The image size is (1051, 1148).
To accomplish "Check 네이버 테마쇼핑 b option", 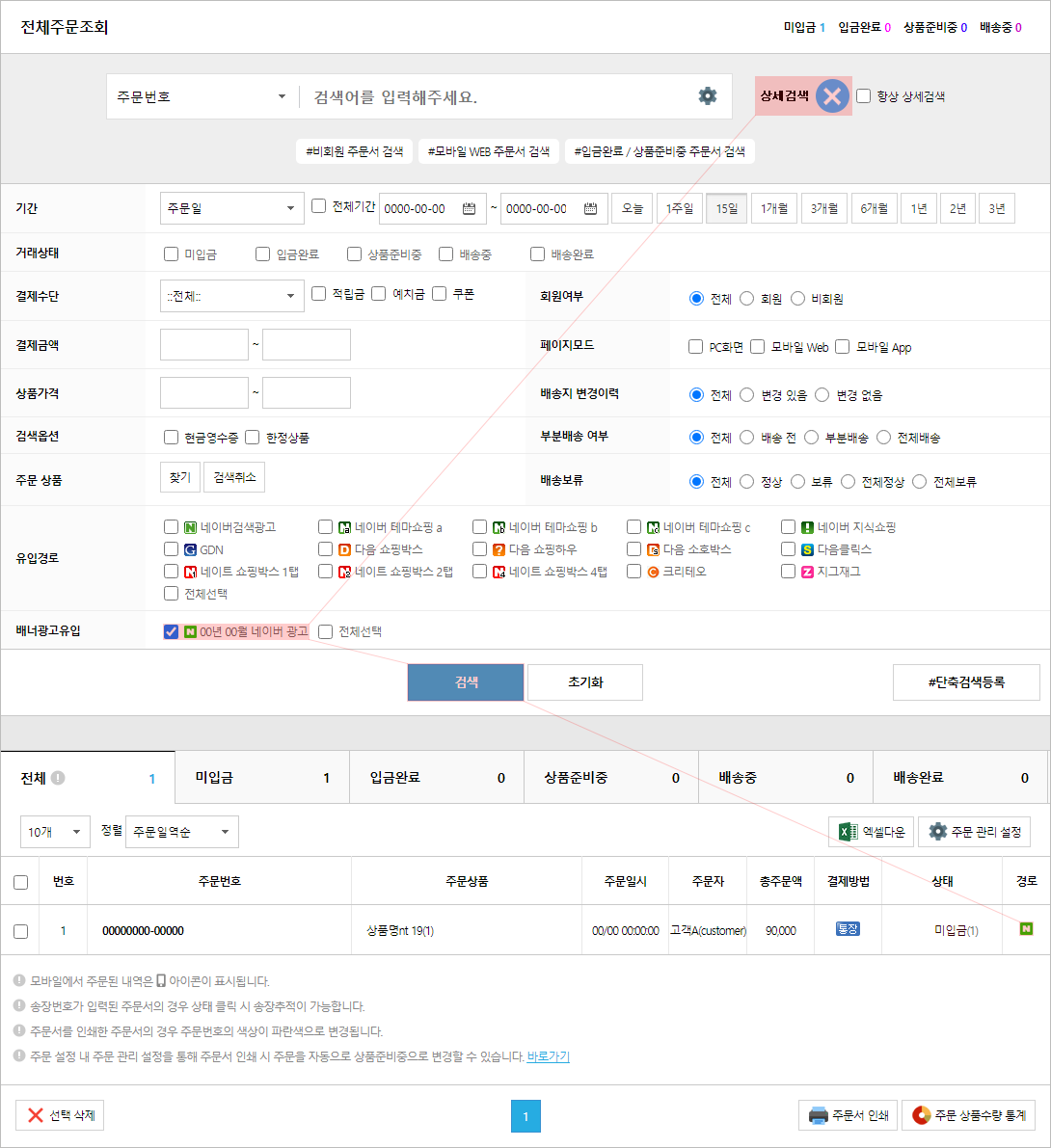I will (x=480, y=527).
